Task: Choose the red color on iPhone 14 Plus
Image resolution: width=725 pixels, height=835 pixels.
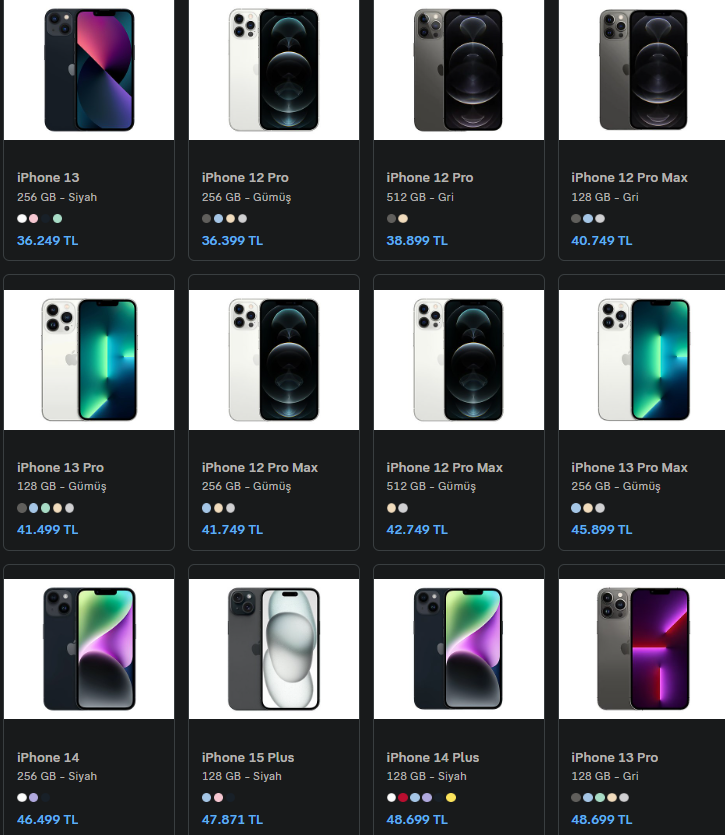Action: click(403, 798)
